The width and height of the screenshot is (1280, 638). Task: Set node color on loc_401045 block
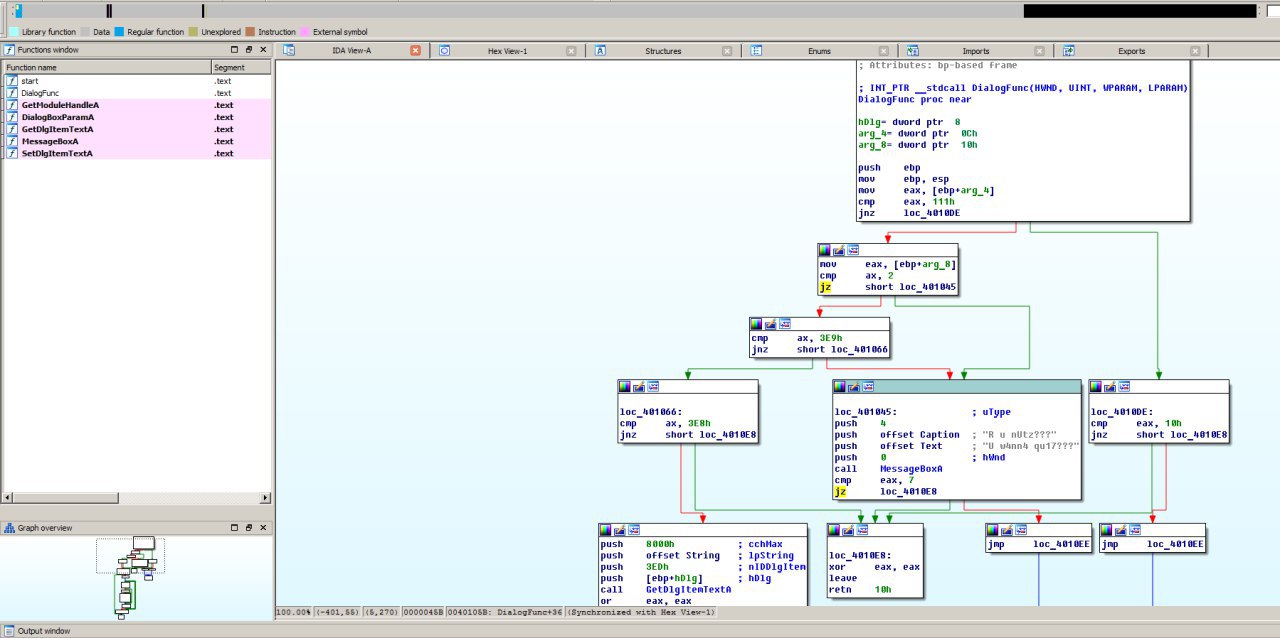840,386
